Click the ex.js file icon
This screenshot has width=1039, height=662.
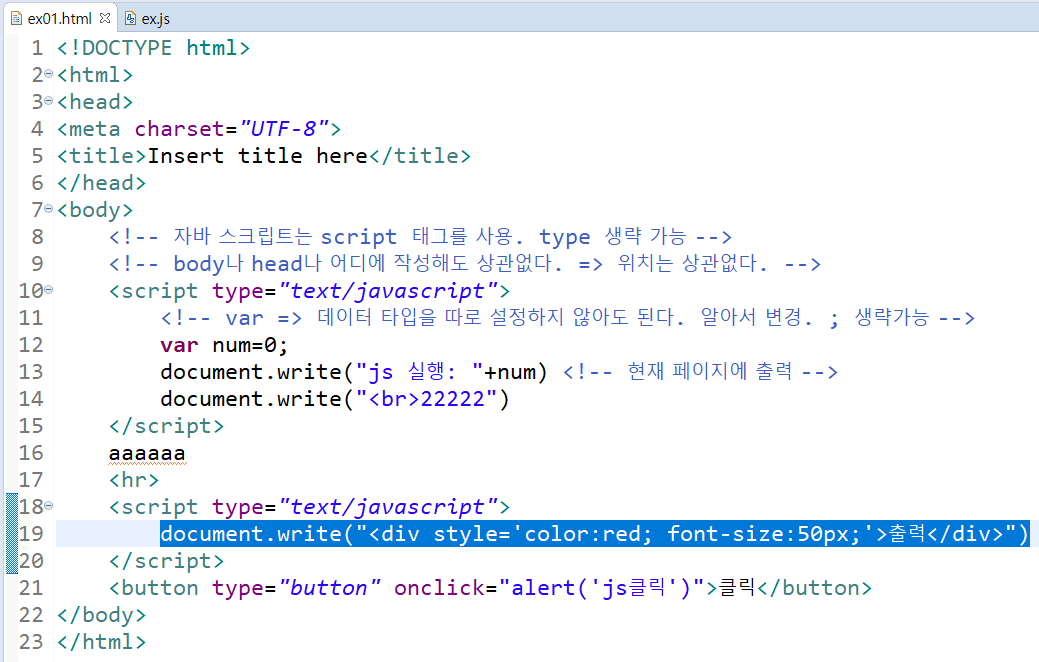[x=131, y=19]
